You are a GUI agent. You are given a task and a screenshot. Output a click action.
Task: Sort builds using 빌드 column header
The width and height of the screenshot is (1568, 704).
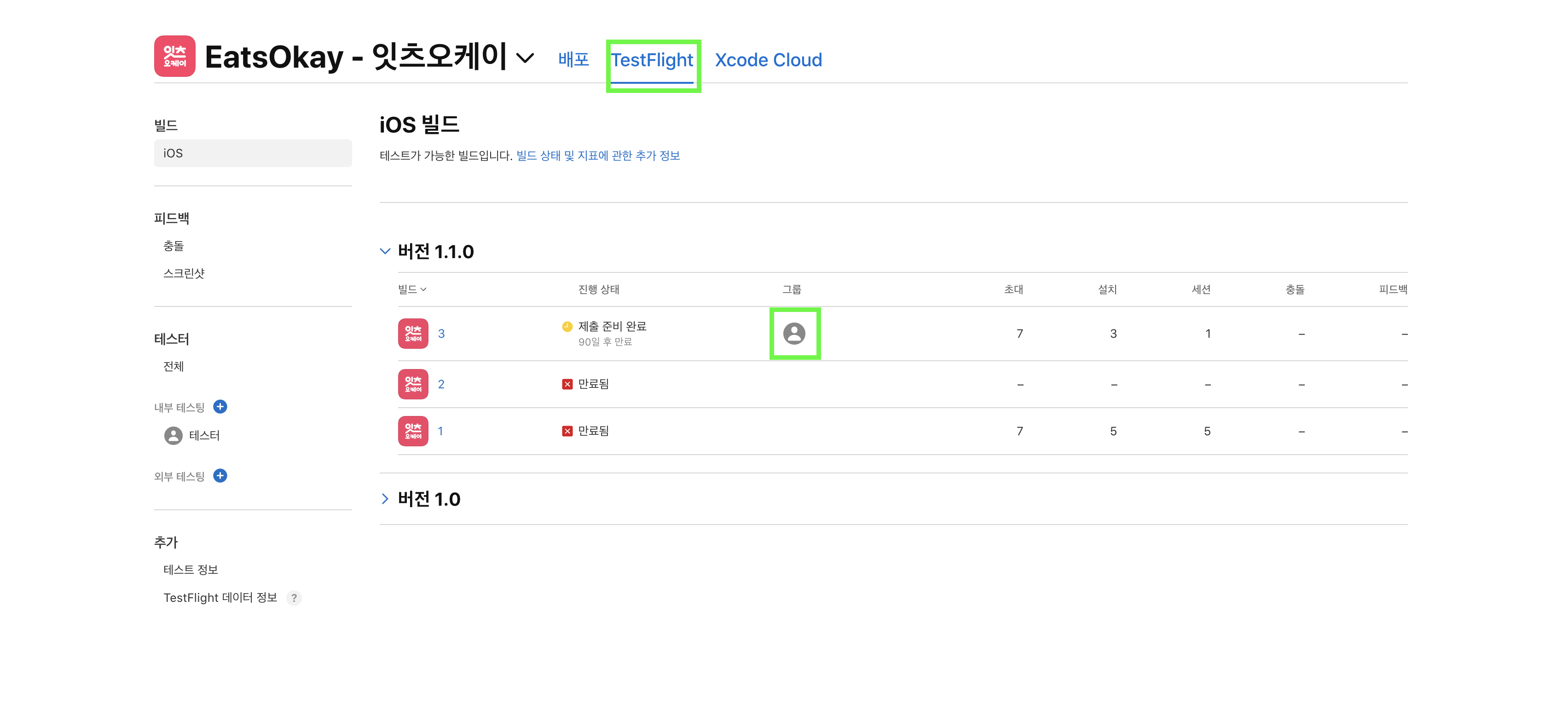click(412, 289)
